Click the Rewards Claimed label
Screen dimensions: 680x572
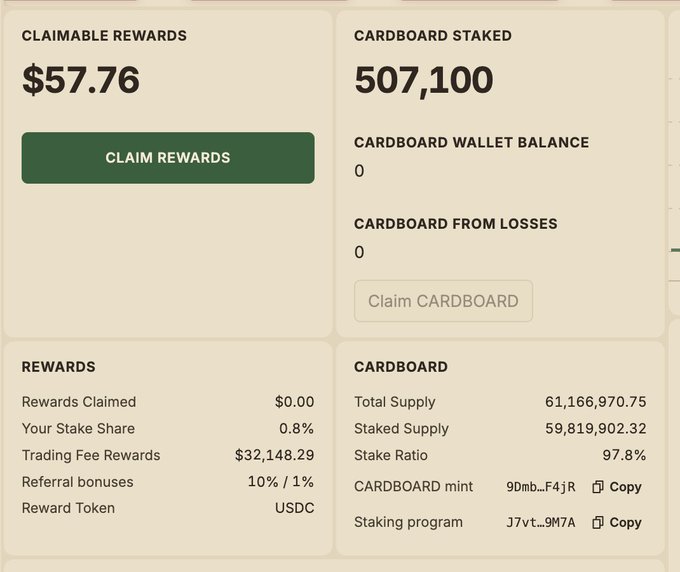point(79,402)
